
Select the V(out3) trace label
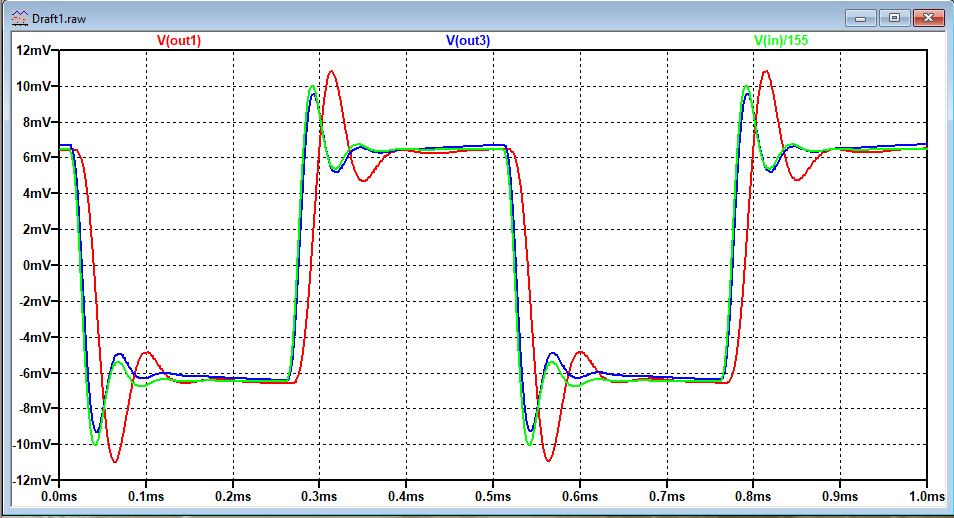tap(468, 40)
